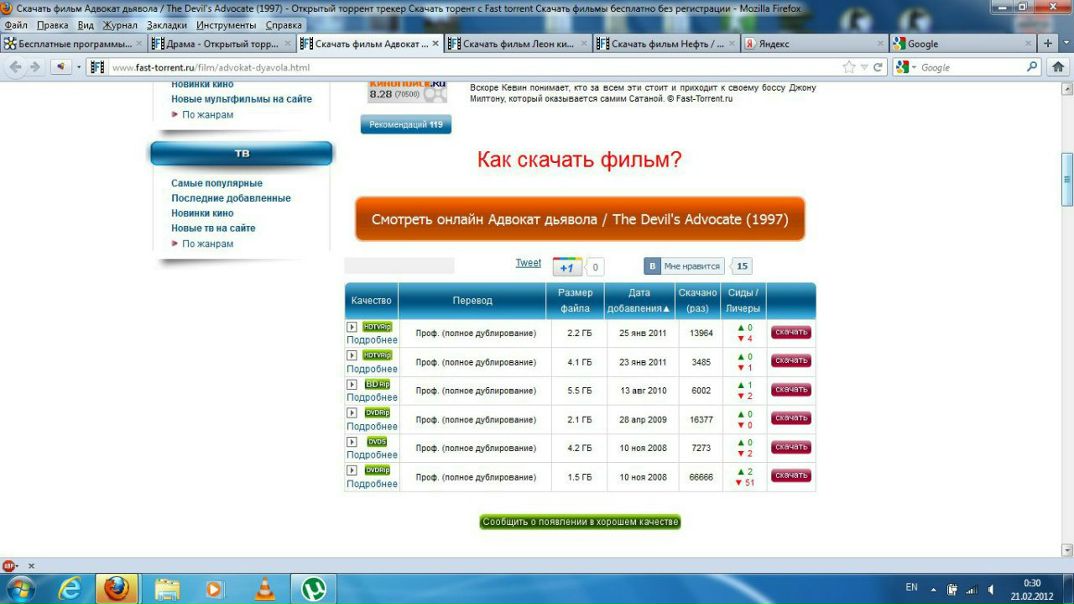Switch to the 'Яндекс' tab

click(773, 44)
